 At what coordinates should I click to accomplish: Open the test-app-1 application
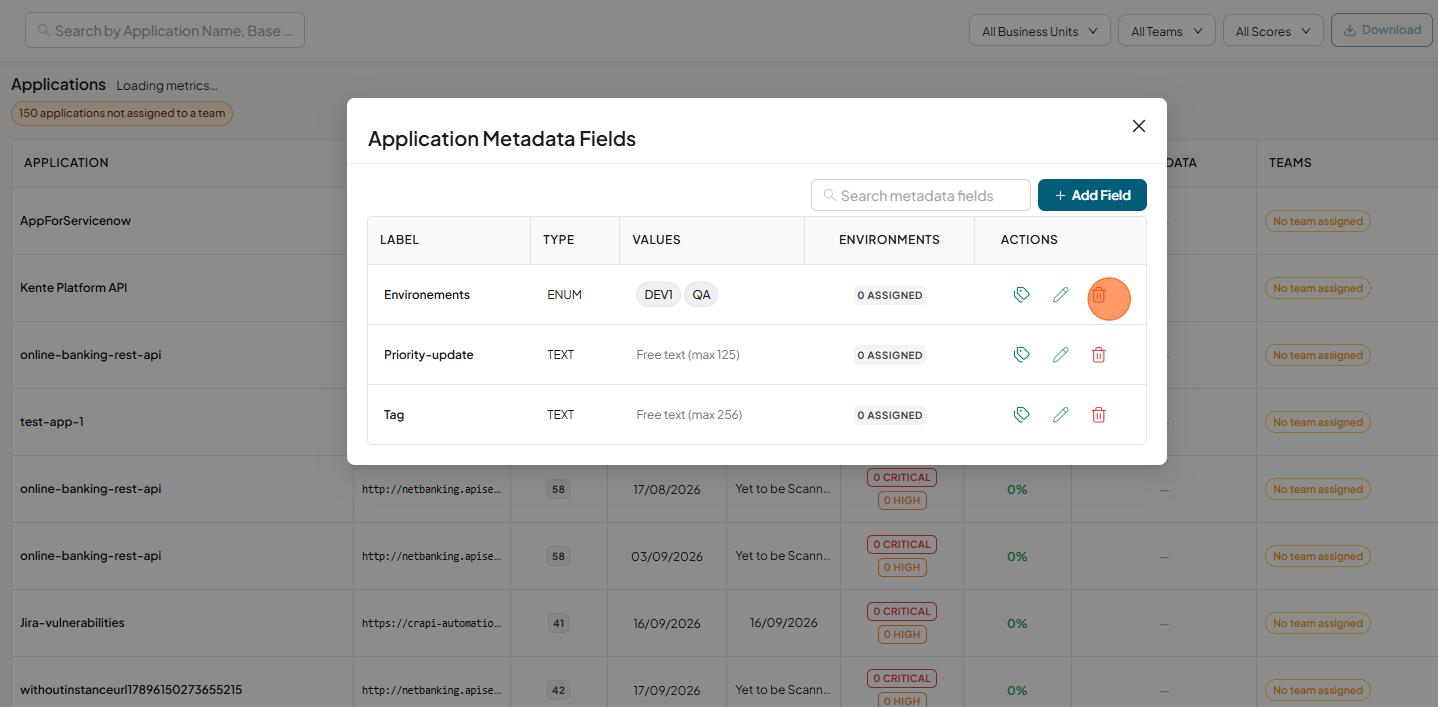(x=52, y=422)
